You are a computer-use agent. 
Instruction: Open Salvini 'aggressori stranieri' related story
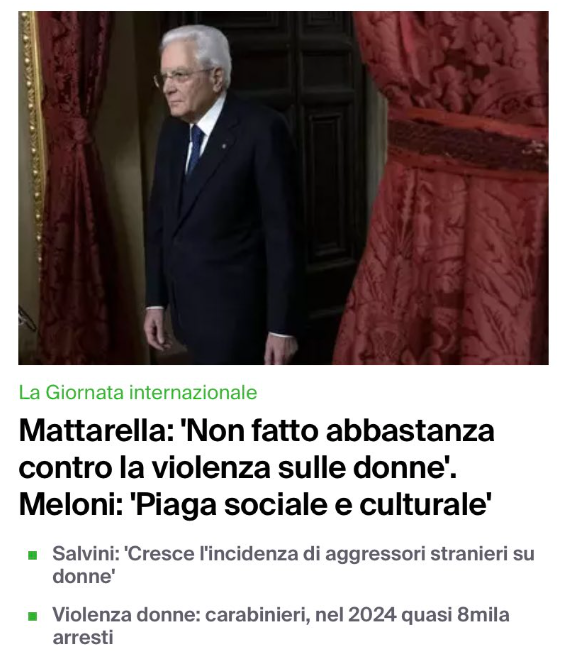[293, 565]
